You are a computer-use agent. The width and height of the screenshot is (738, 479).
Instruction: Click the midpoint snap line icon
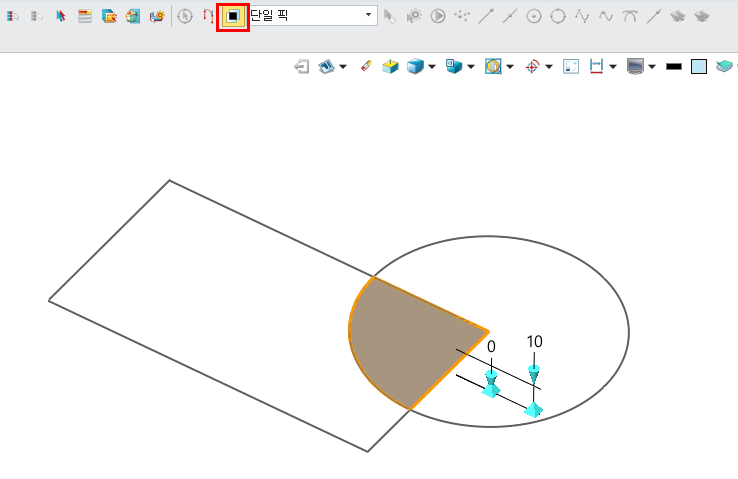tap(510, 16)
